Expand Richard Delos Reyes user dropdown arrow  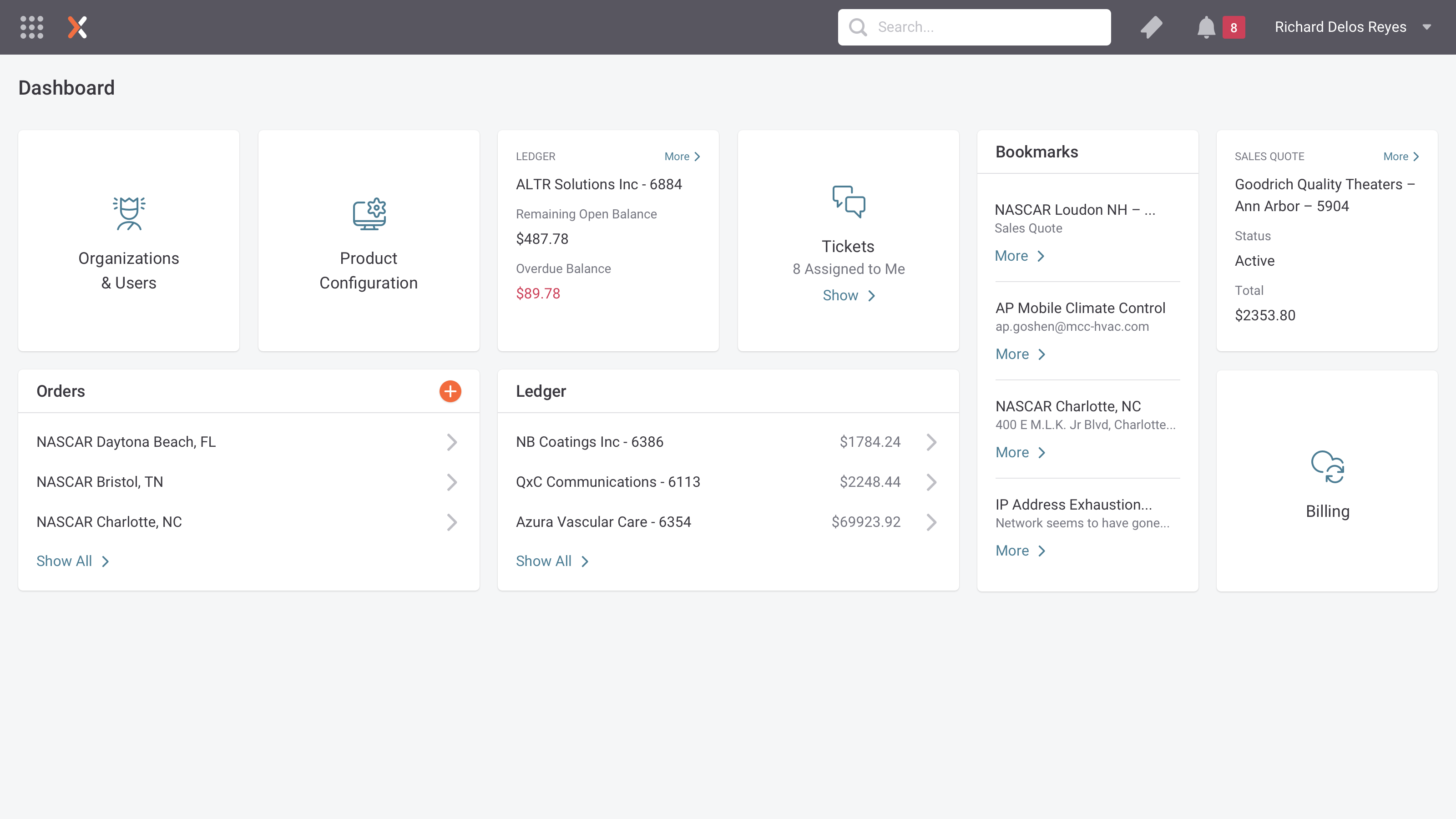coord(1426,27)
